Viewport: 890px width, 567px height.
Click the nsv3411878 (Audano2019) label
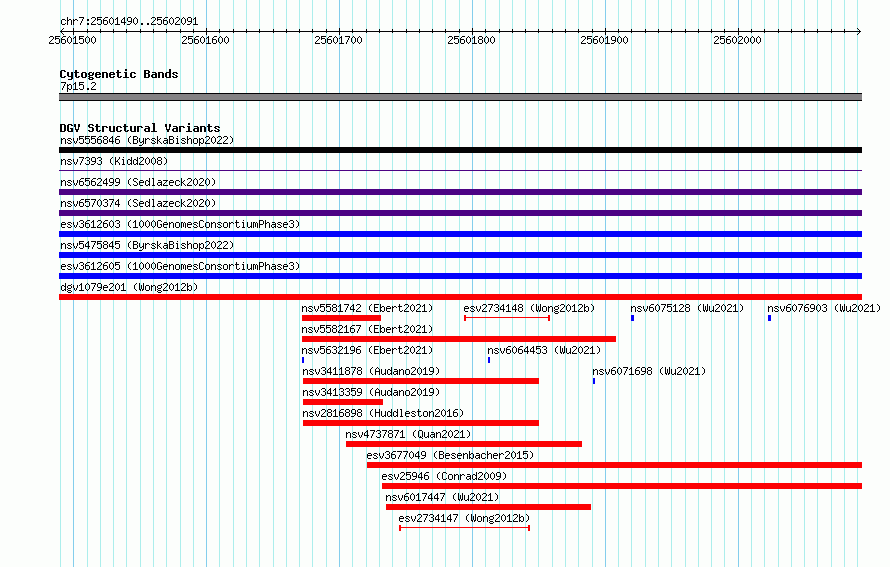coord(371,371)
